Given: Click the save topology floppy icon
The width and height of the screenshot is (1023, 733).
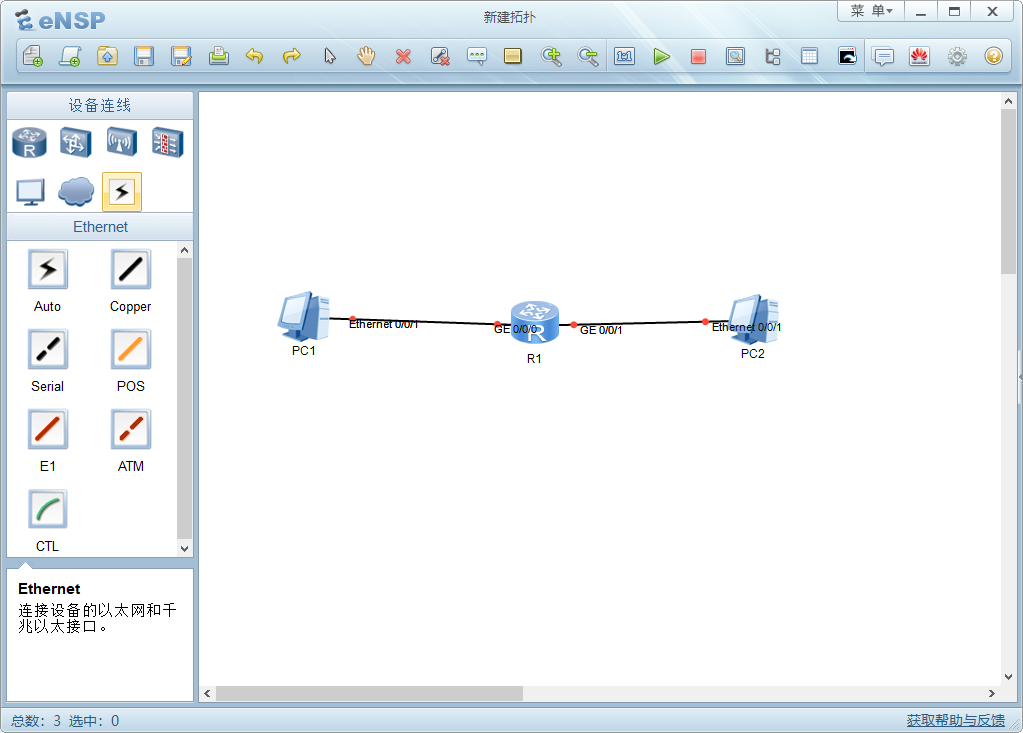Looking at the screenshot, I should coord(144,57).
